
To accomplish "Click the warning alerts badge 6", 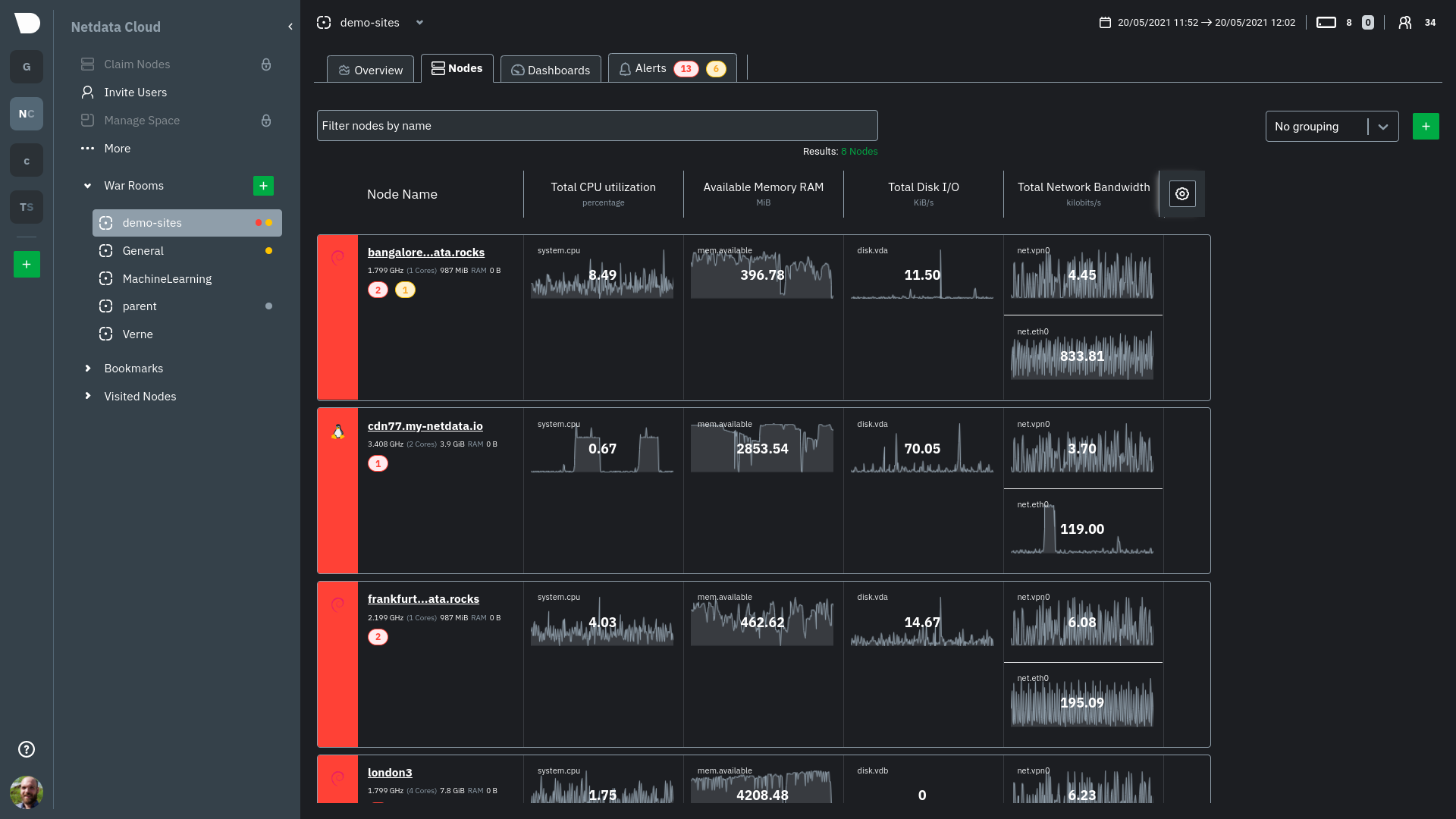I will (x=716, y=69).
